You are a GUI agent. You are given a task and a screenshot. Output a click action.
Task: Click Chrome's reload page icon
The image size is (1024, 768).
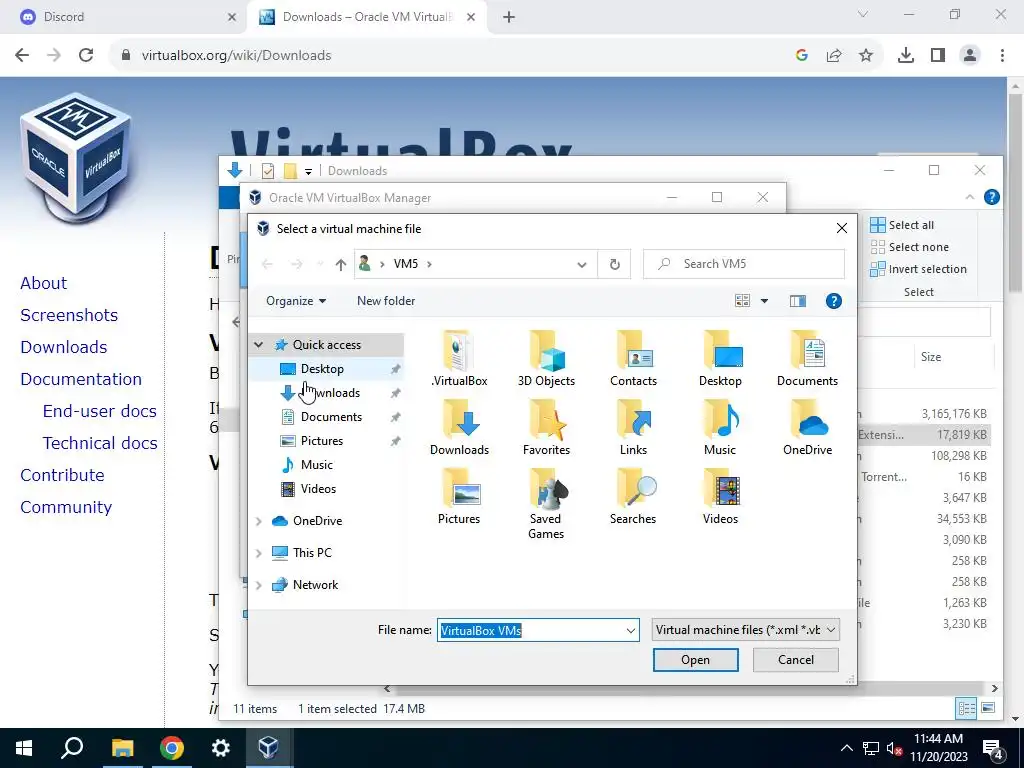86,56
